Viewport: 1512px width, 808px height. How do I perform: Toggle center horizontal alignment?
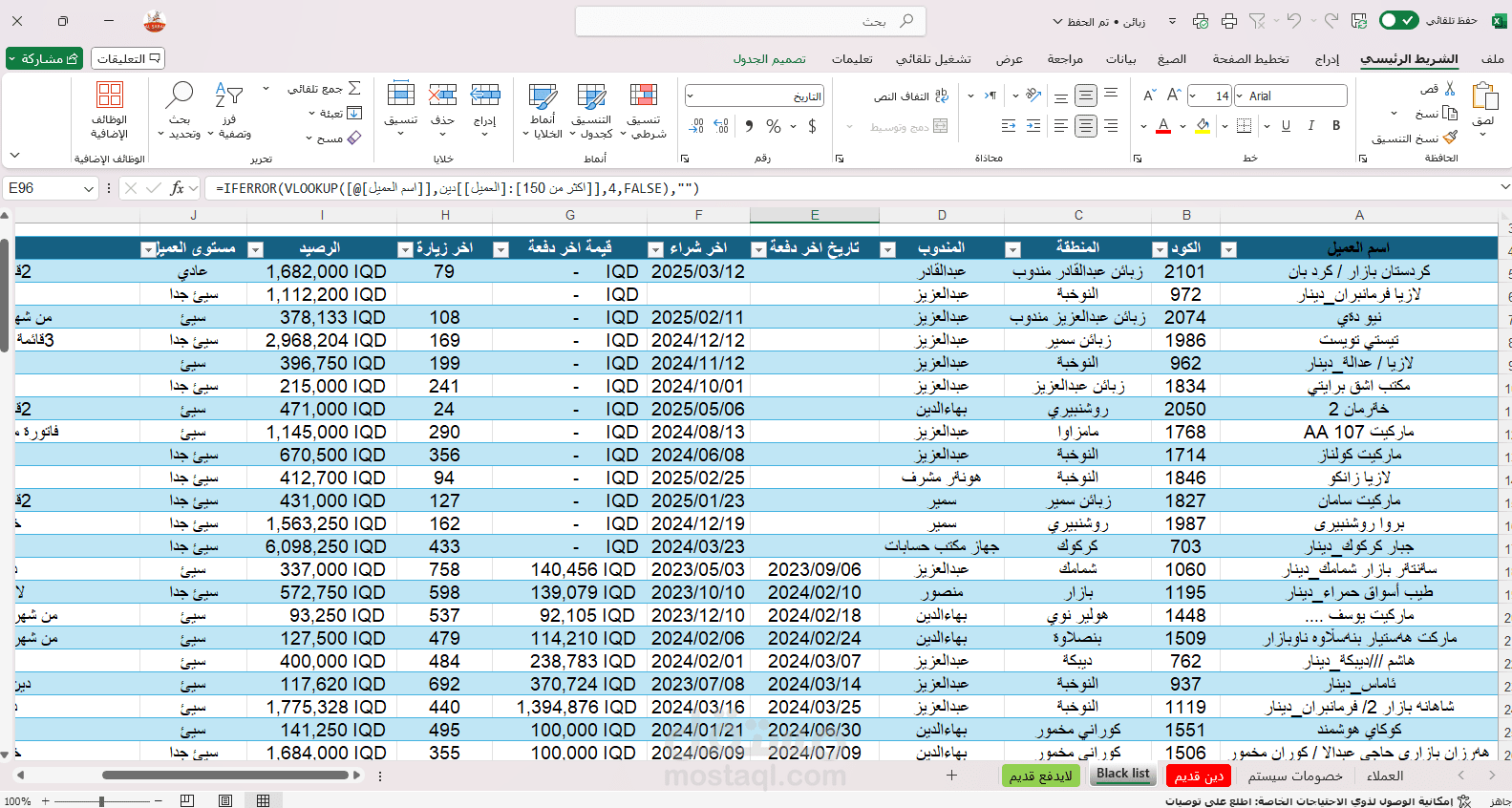pos(1086,125)
